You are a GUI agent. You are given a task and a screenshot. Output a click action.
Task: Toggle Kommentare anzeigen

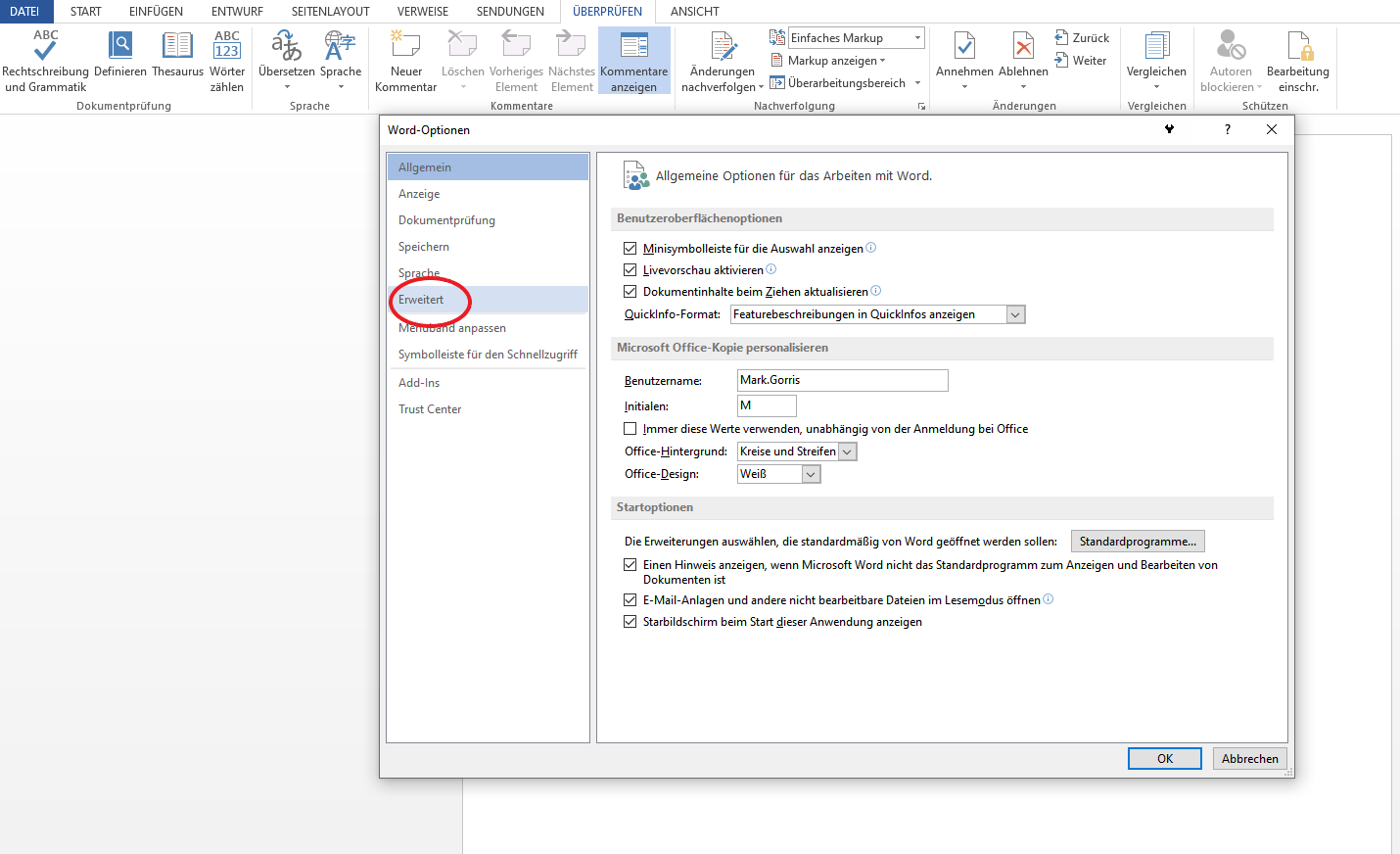click(634, 61)
